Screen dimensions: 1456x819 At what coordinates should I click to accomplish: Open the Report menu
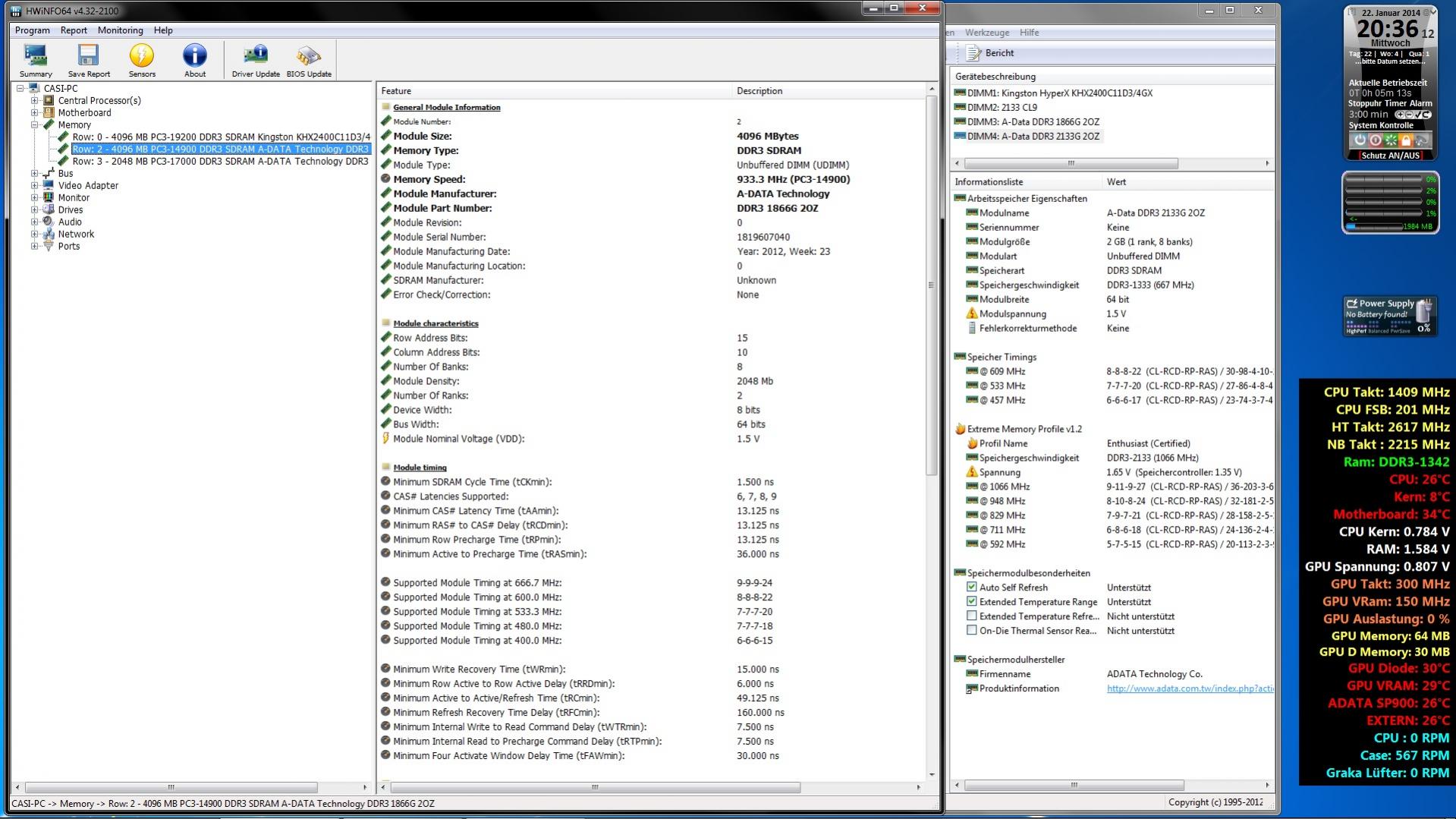74,30
